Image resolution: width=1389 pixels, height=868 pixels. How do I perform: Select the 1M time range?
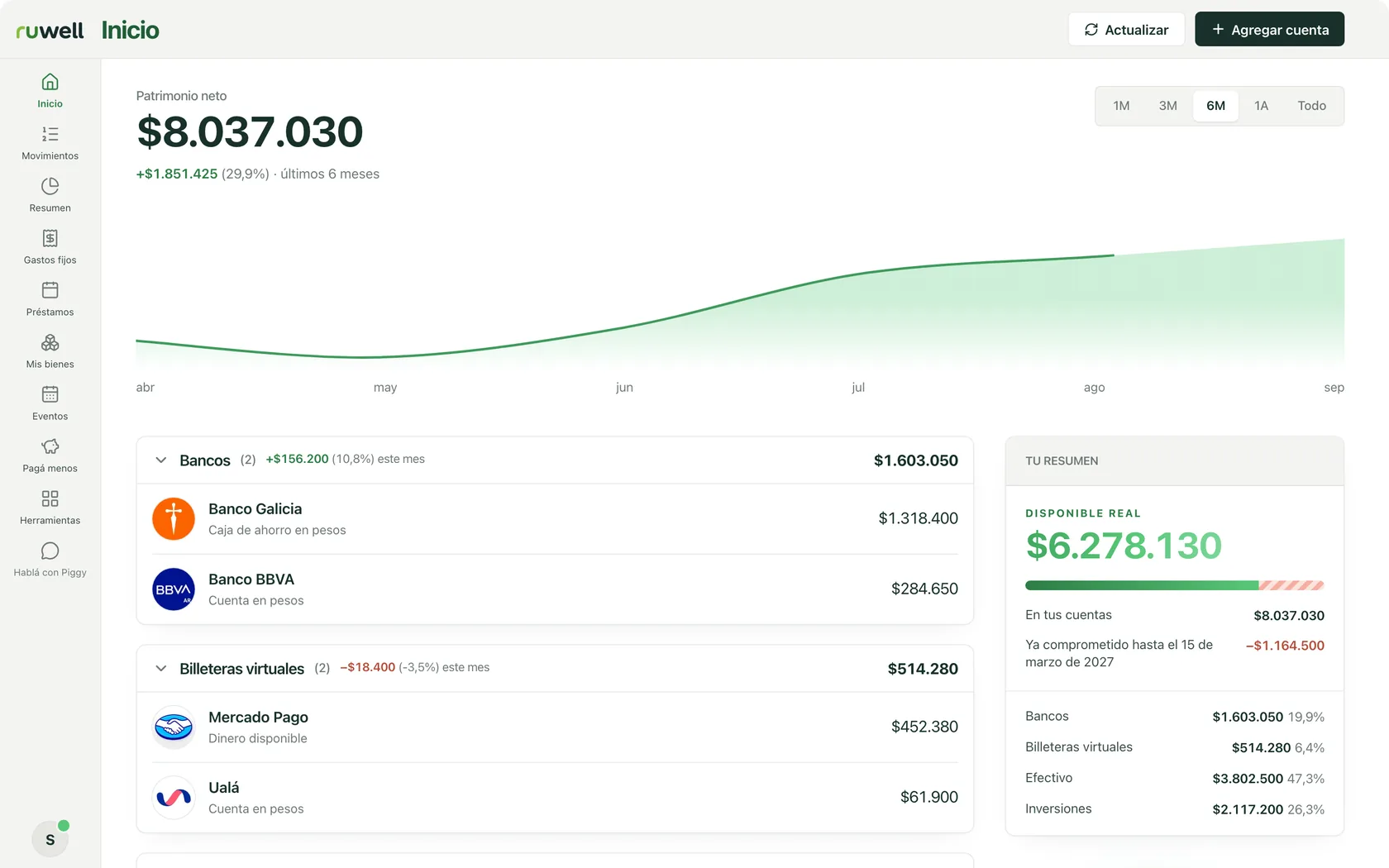point(1121,106)
